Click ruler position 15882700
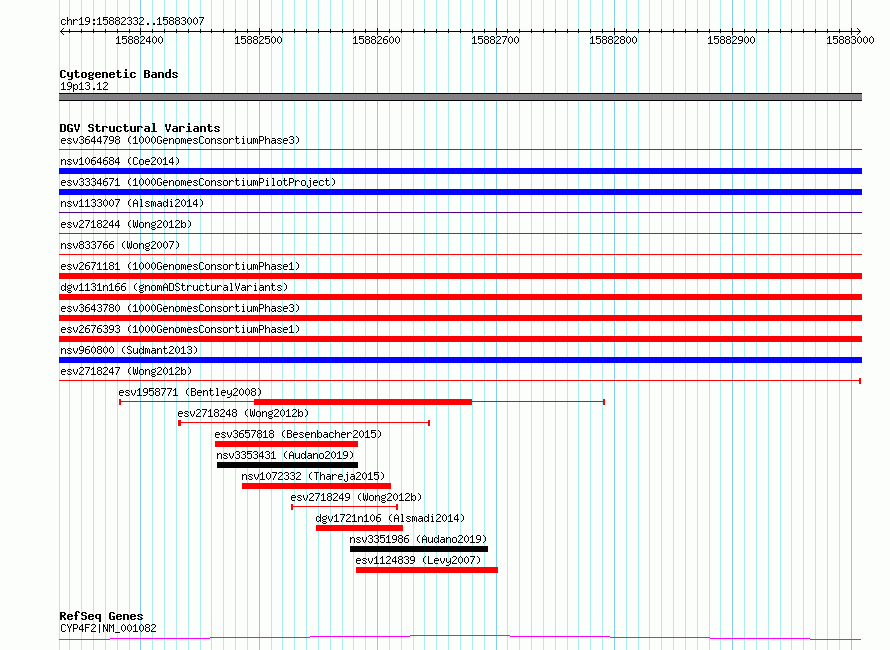The height and width of the screenshot is (650, 890). click(495, 40)
